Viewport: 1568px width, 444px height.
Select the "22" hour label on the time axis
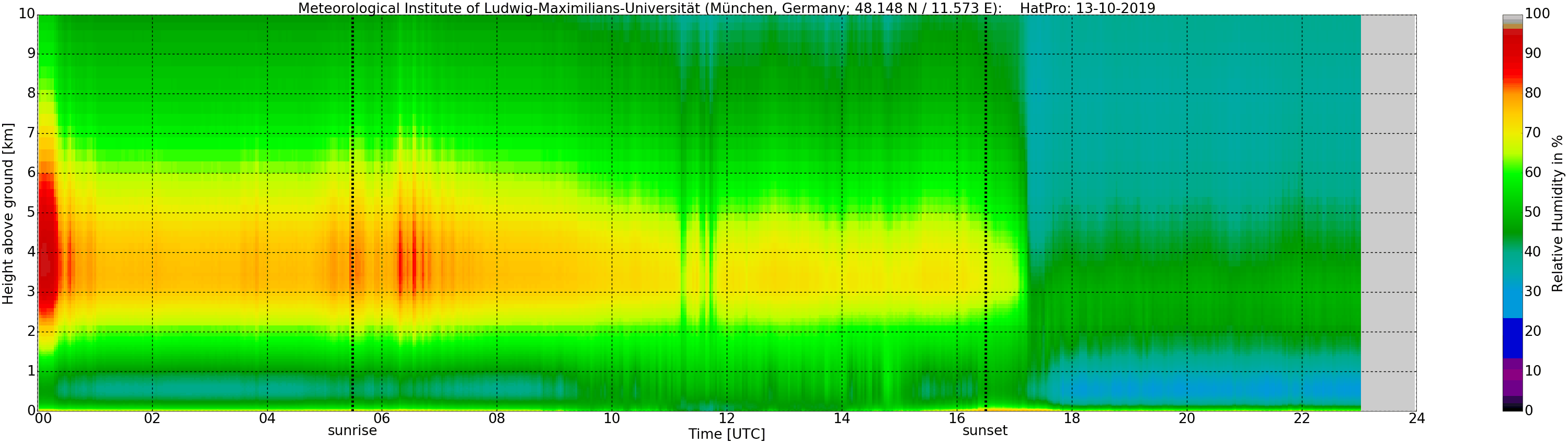(1301, 418)
